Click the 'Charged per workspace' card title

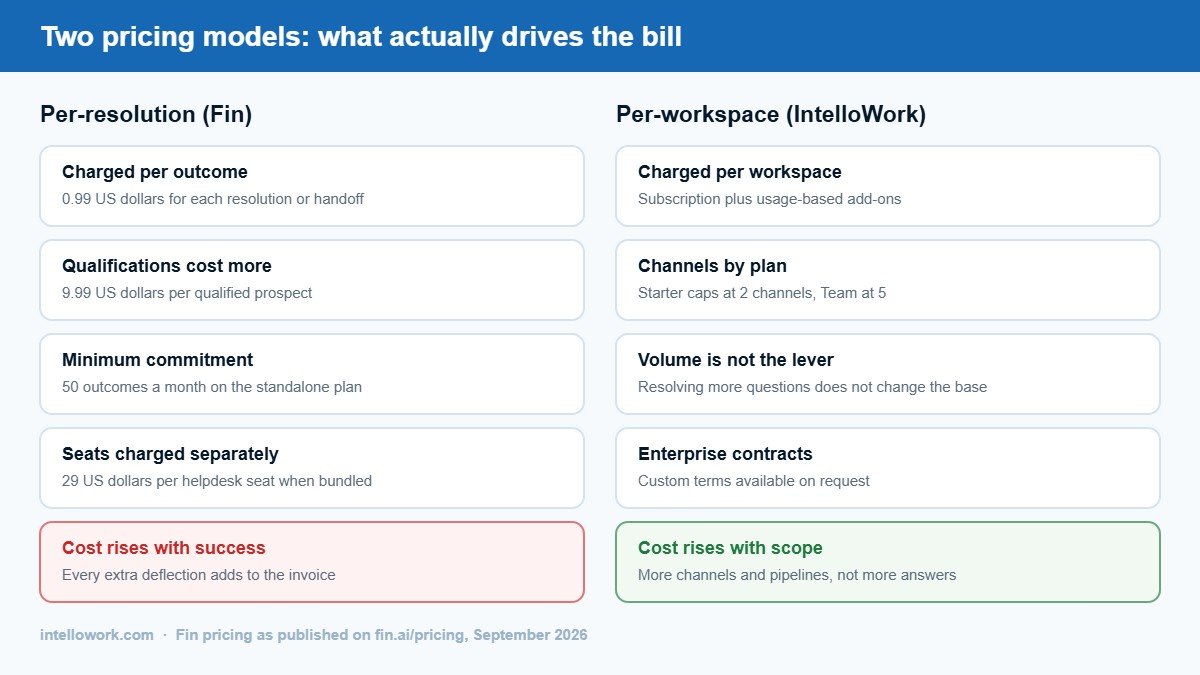point(740,172)
